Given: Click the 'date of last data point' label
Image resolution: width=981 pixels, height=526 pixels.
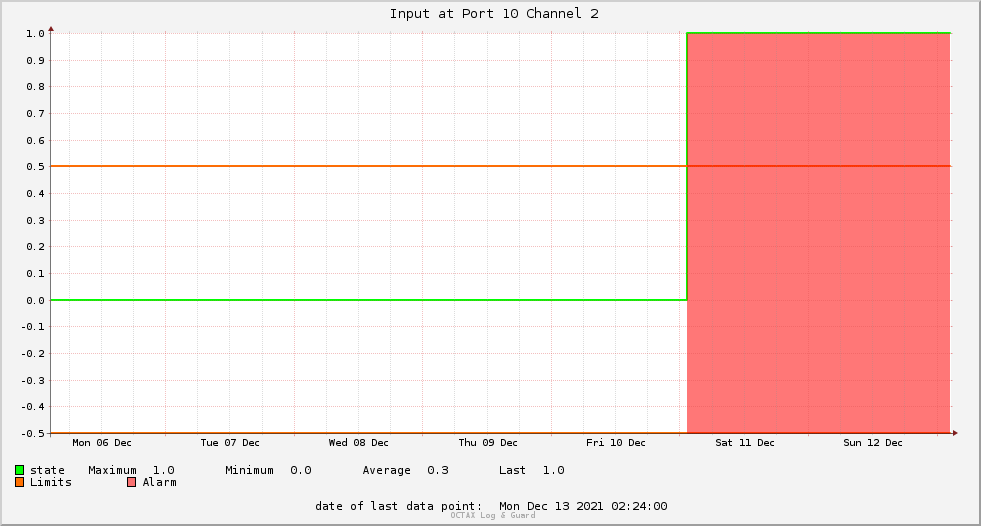Looking at the screenshot, I should [399, 506].
